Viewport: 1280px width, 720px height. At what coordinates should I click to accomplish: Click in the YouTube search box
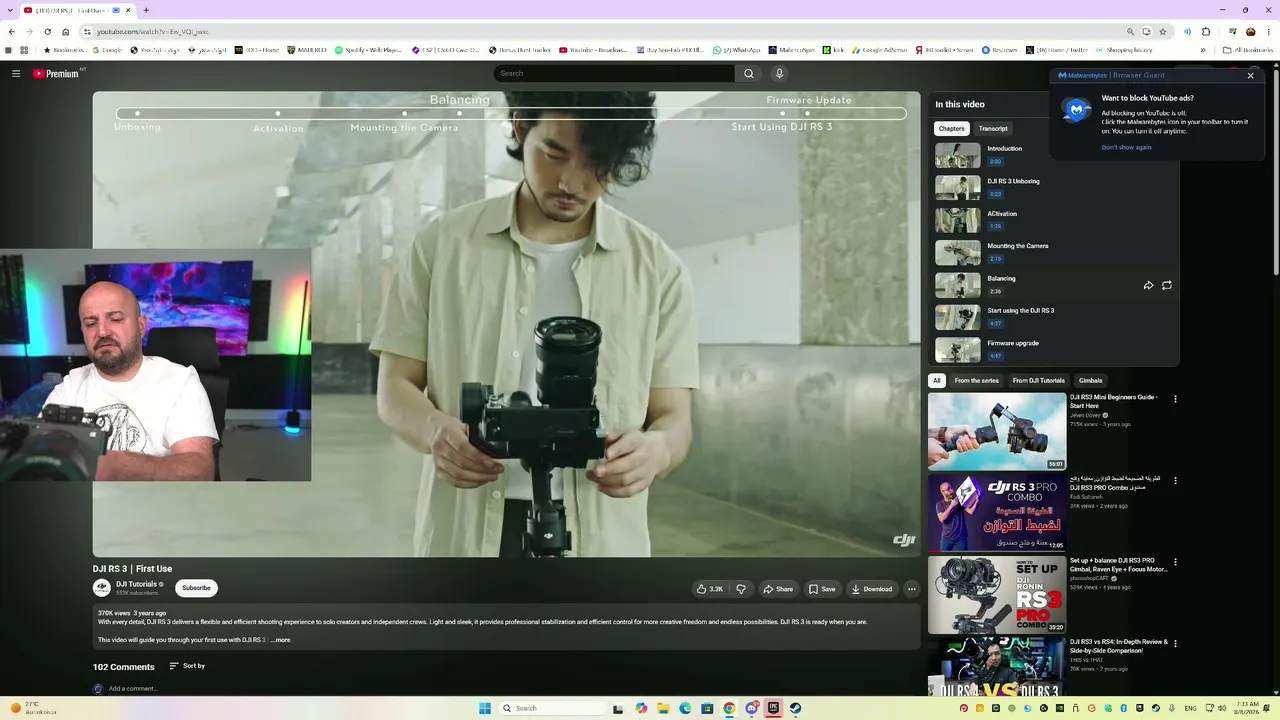tap(614, 73)
